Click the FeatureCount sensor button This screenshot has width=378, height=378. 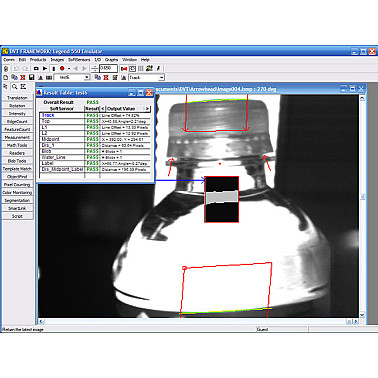pyautogui.click(x=17, y=129)
